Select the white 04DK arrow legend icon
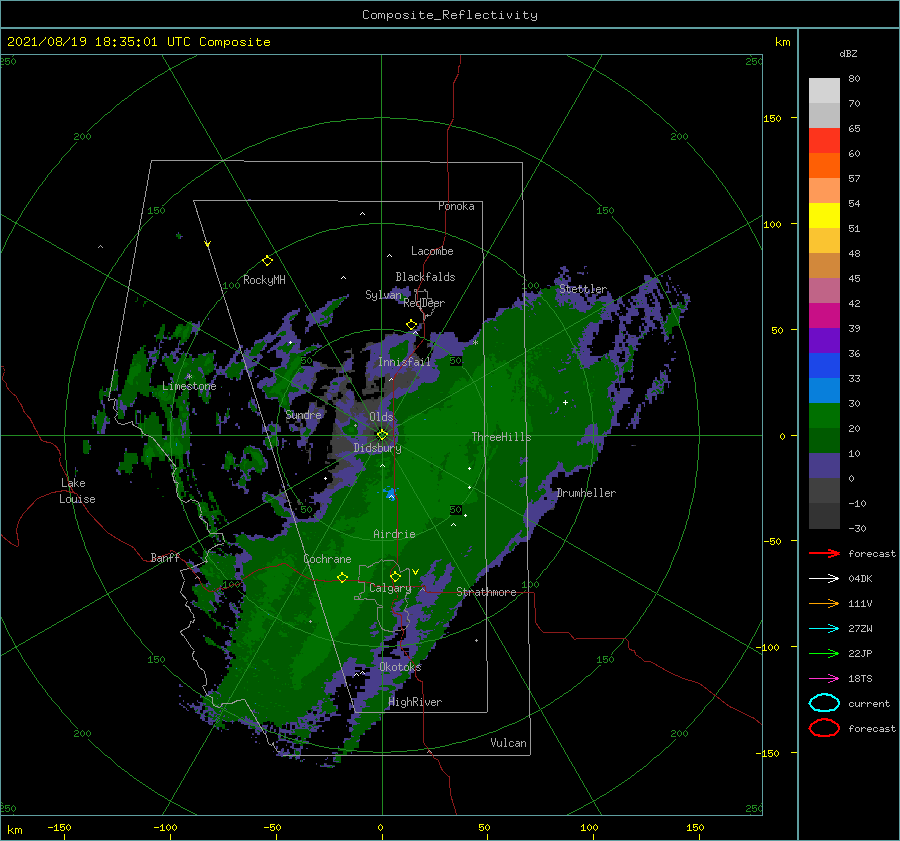The height and width of the screenshot is (841, 900). [x=824, y=578]
